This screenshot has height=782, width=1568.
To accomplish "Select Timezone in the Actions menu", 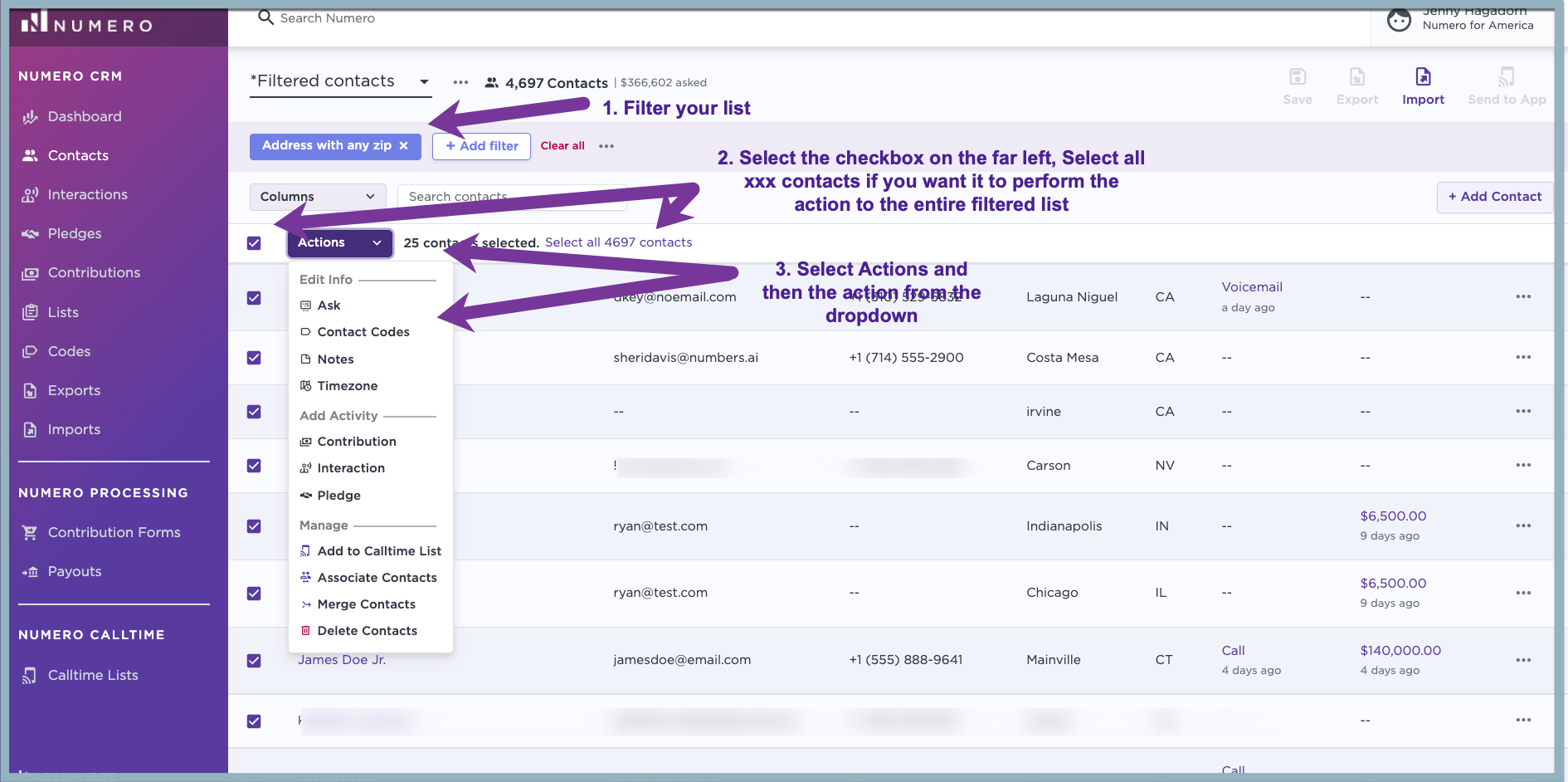I will tap(347, 386).
